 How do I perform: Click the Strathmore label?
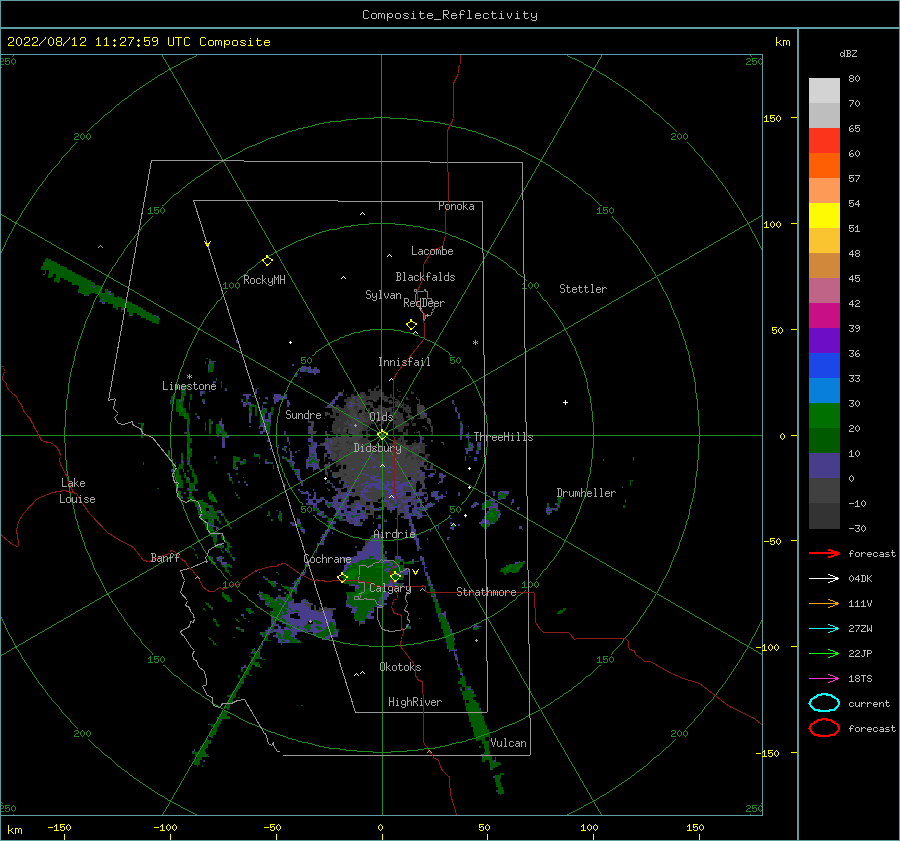(486, 592)
